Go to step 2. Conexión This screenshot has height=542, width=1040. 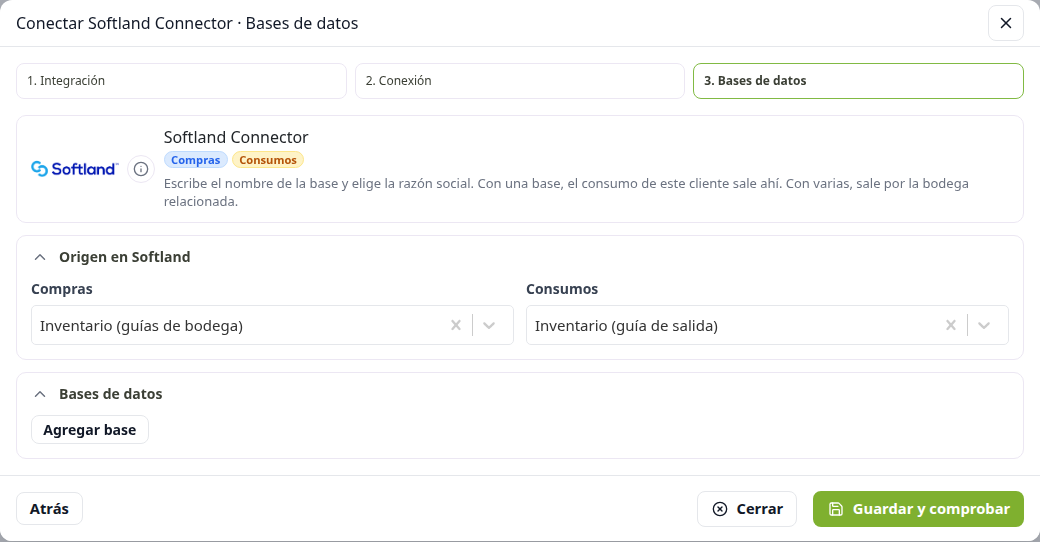[519, 81]
